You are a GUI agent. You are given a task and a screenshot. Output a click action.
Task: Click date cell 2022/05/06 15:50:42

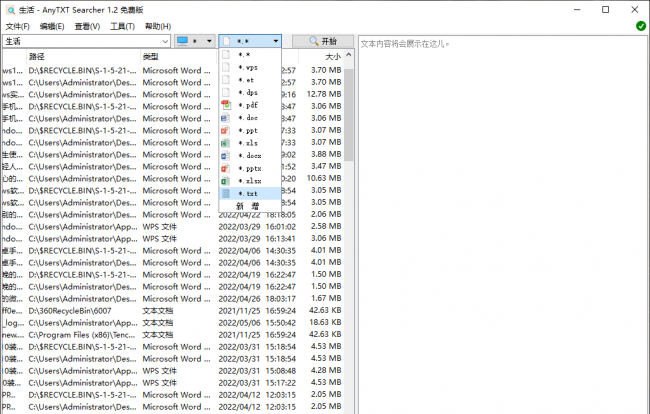[x=257, y=323]
